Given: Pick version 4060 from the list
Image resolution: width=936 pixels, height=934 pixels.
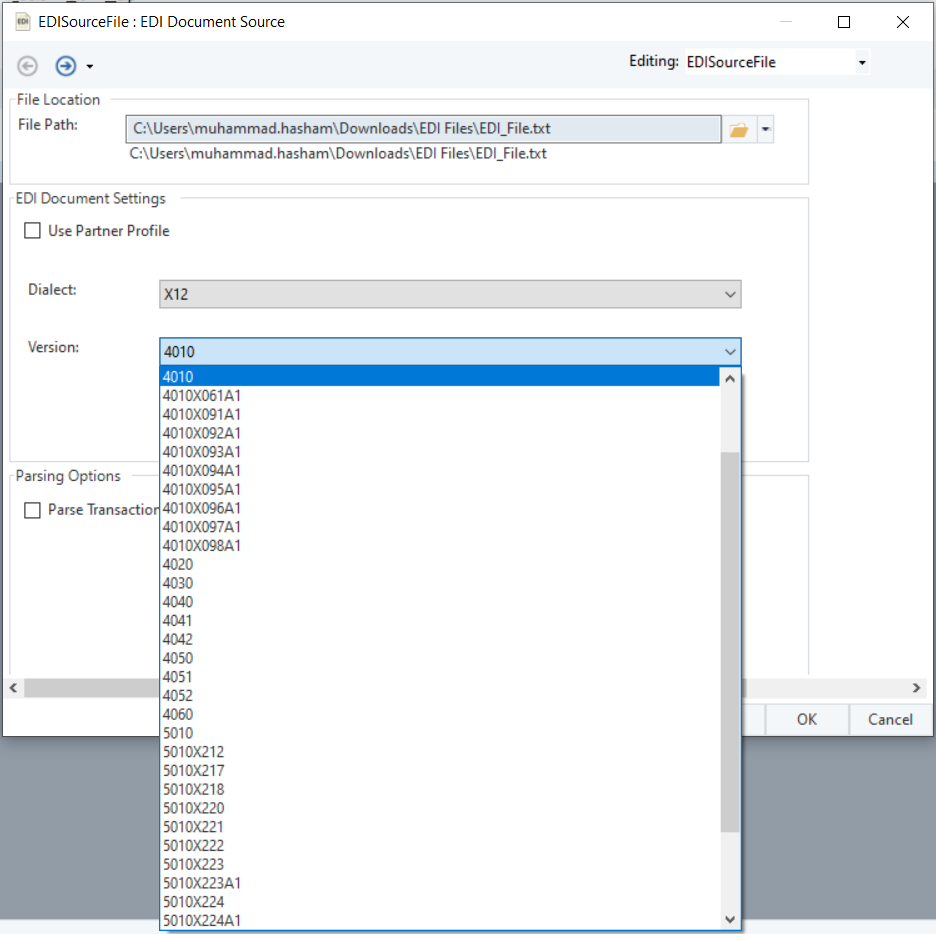Looking at the screenshot, I should pos(178,714).
